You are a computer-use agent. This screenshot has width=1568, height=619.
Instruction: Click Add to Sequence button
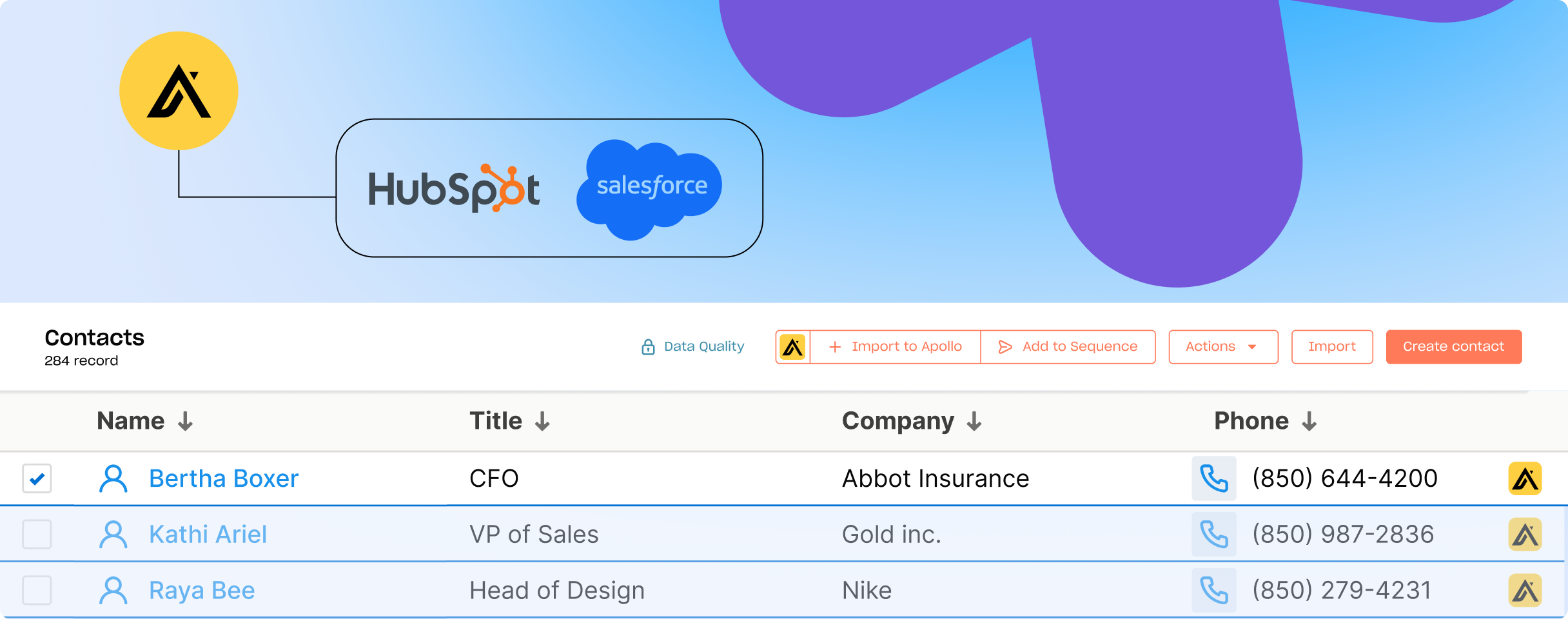coord(1068,347)
